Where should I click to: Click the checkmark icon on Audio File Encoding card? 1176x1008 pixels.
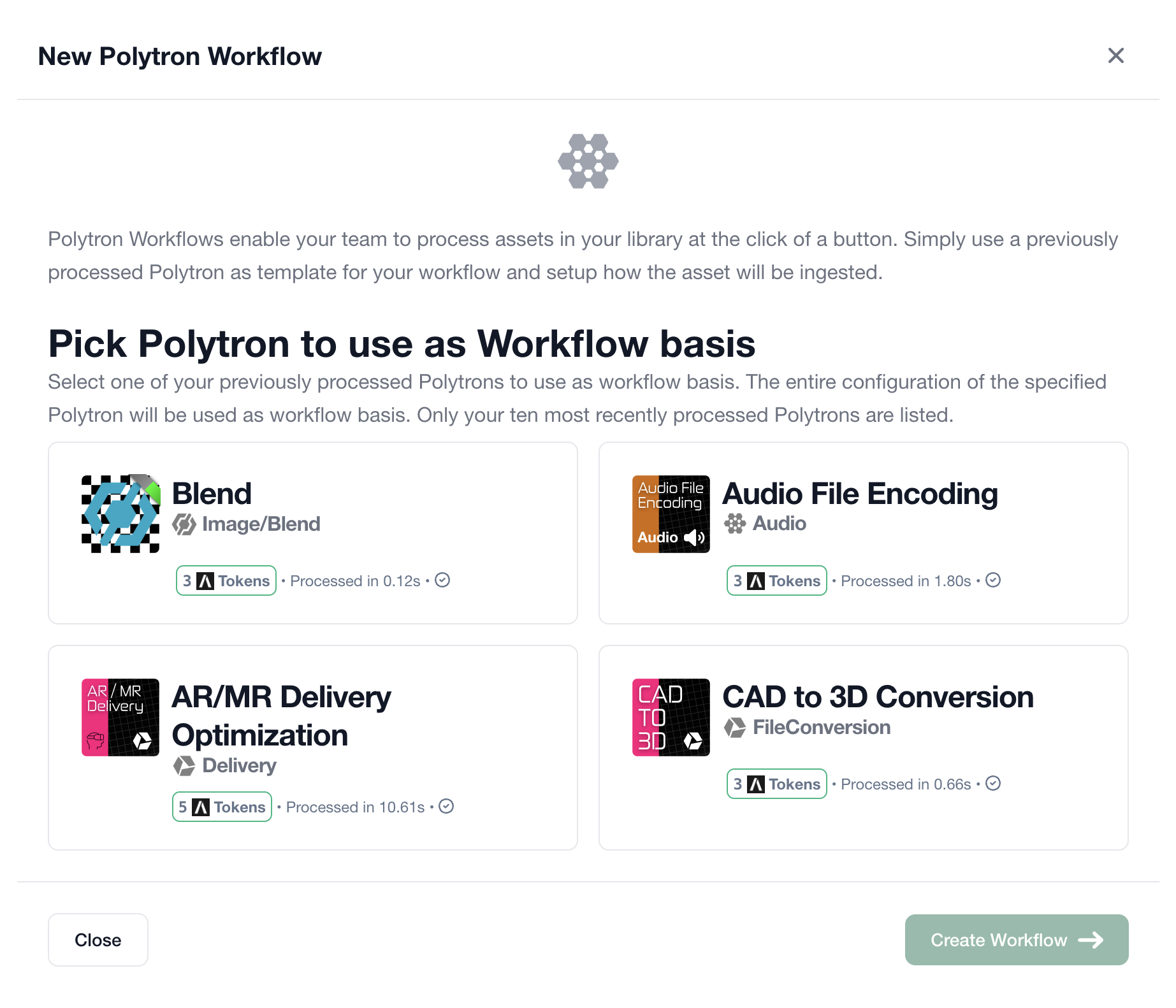(994, 580)
